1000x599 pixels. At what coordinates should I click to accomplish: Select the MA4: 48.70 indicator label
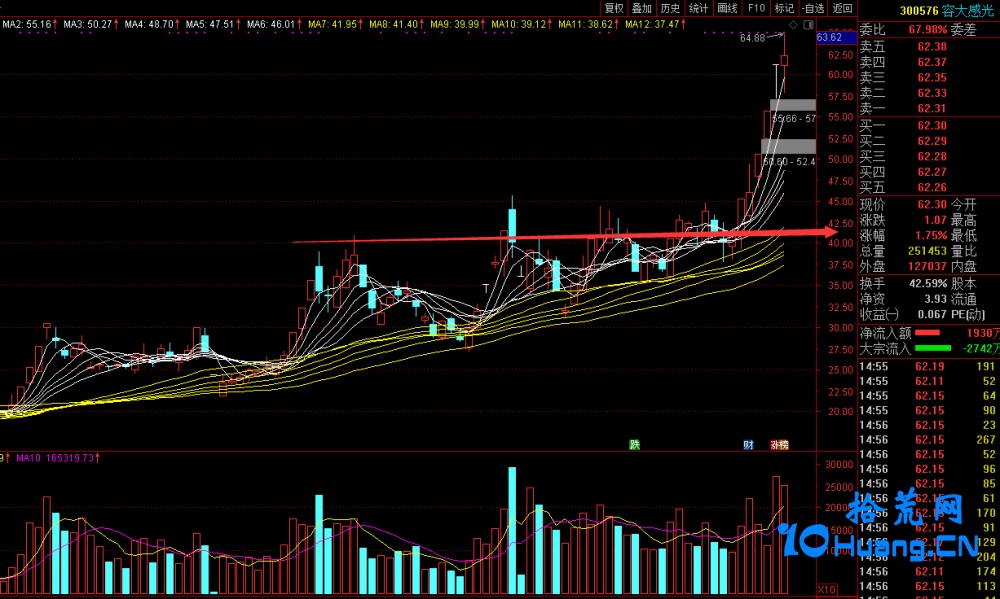(x=152, y=24)
